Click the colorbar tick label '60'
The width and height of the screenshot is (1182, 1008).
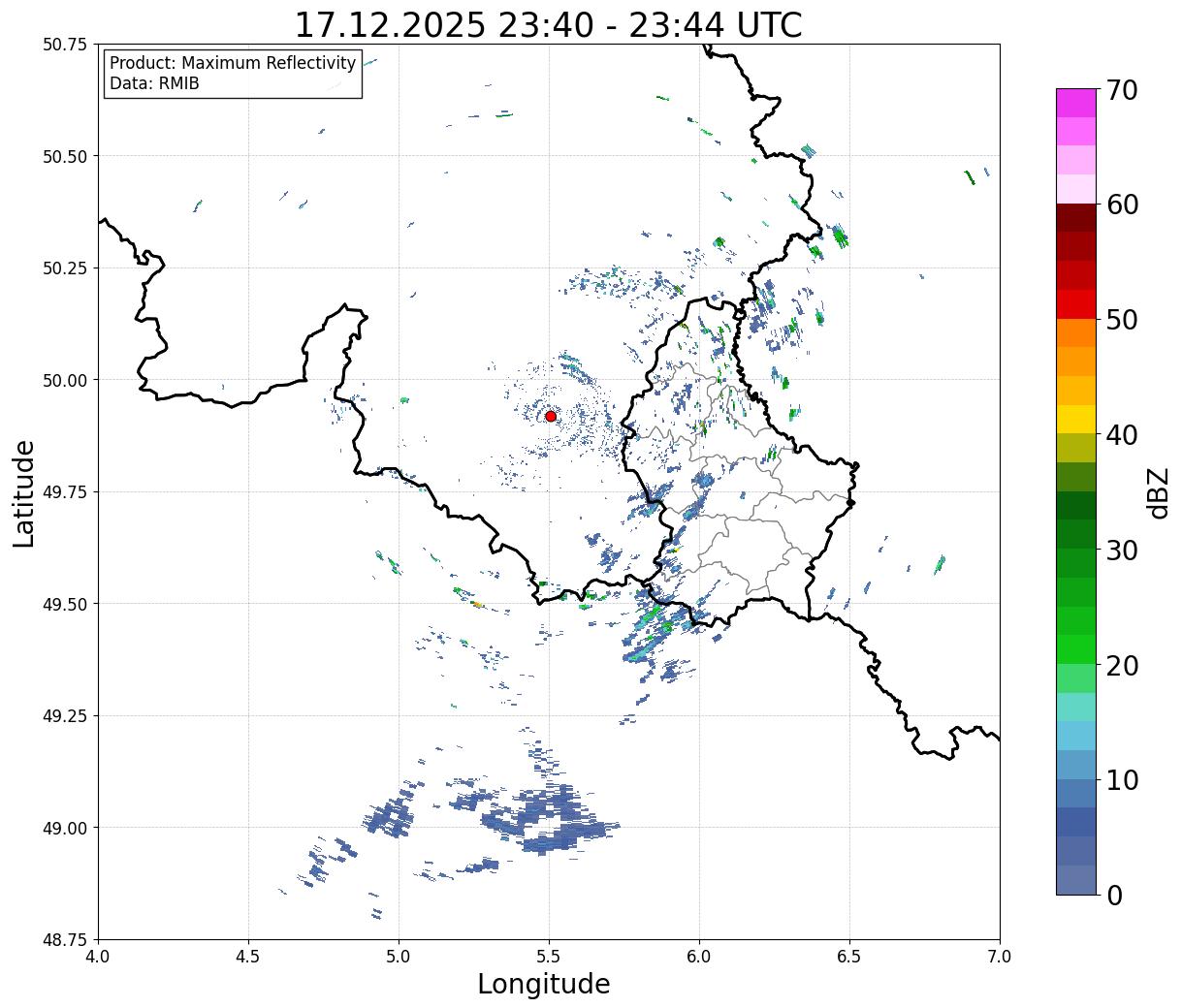point(1122,205)
